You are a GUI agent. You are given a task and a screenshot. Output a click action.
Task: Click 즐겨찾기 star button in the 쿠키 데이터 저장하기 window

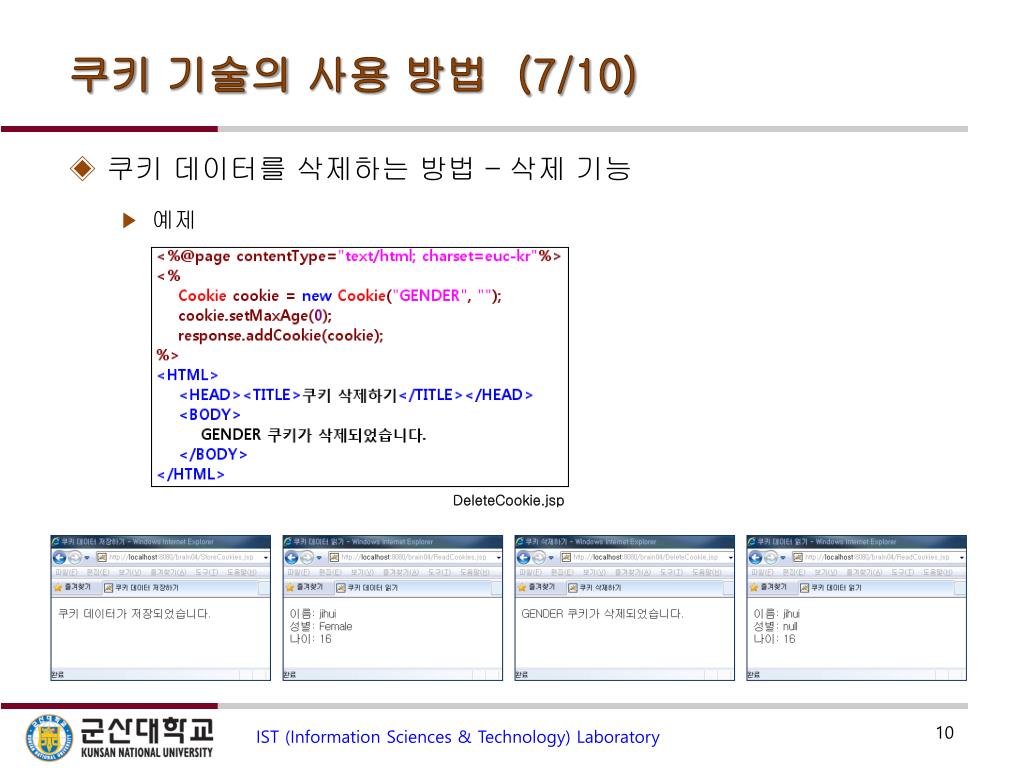pos(72,587)
